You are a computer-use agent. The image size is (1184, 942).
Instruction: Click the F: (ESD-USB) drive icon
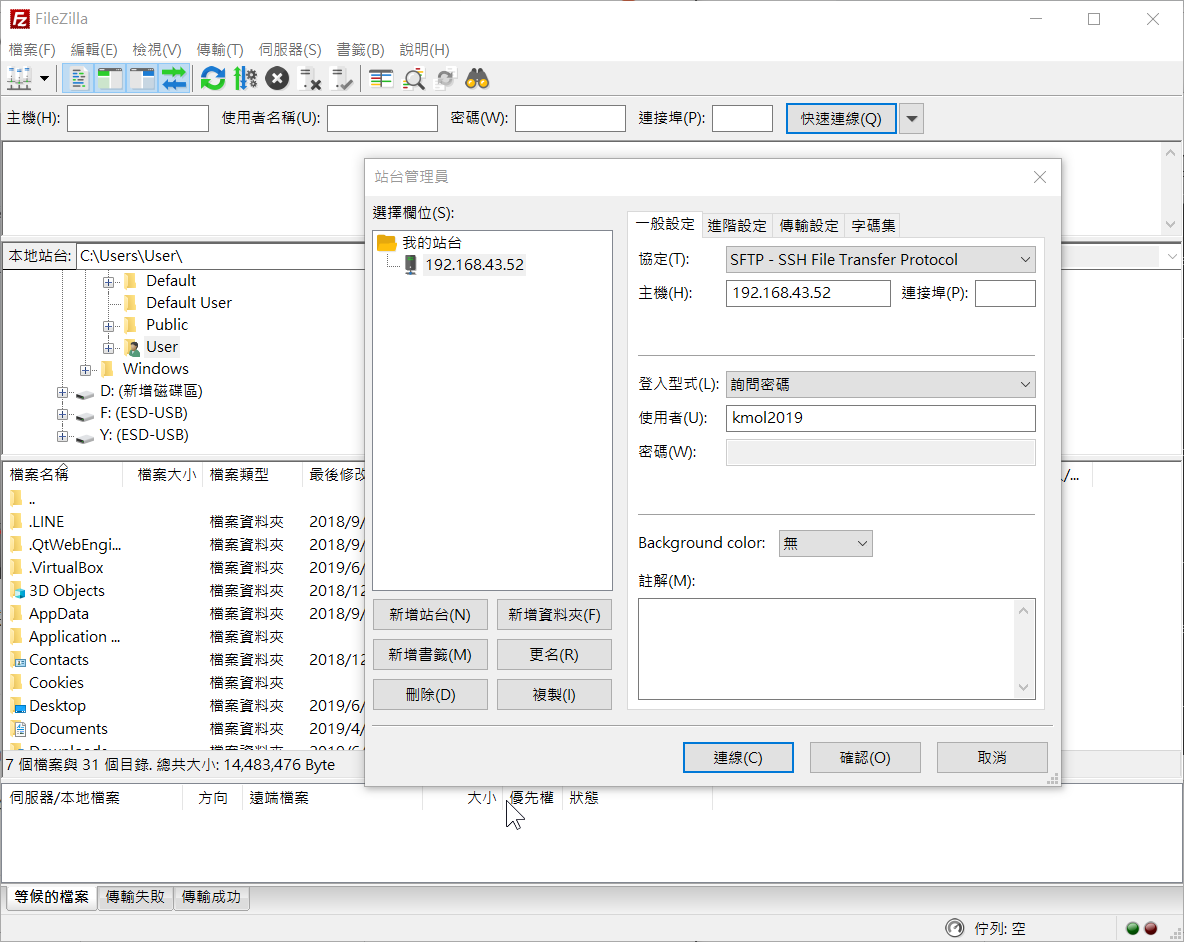pos(85,414)
